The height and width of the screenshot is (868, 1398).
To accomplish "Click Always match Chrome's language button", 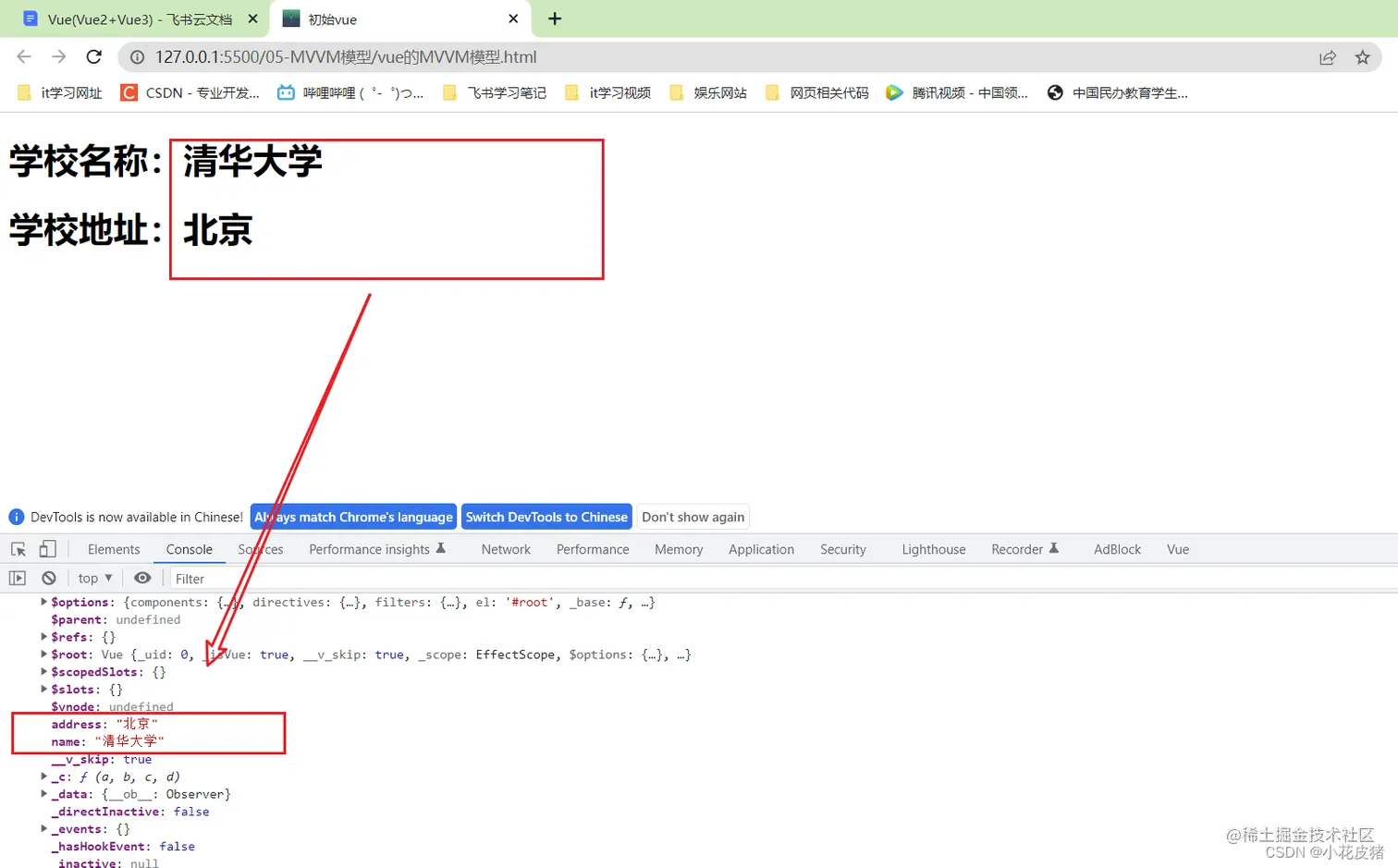I will (x=353, y=517).
